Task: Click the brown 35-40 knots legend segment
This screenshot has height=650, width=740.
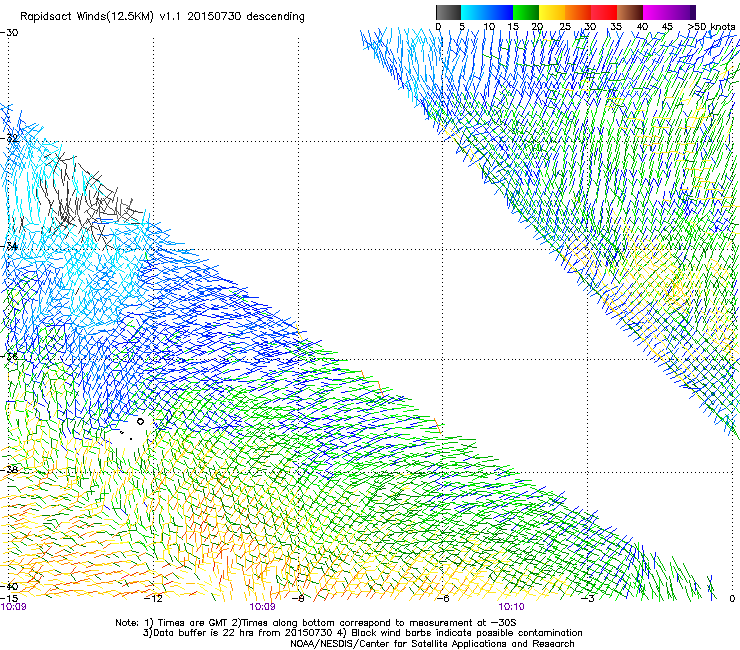Action: (x=630, y=12)
